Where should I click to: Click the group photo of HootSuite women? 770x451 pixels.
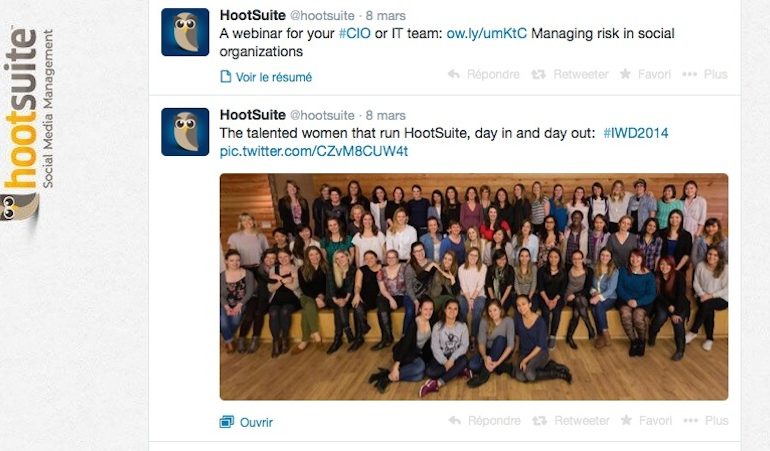(474, 287)
